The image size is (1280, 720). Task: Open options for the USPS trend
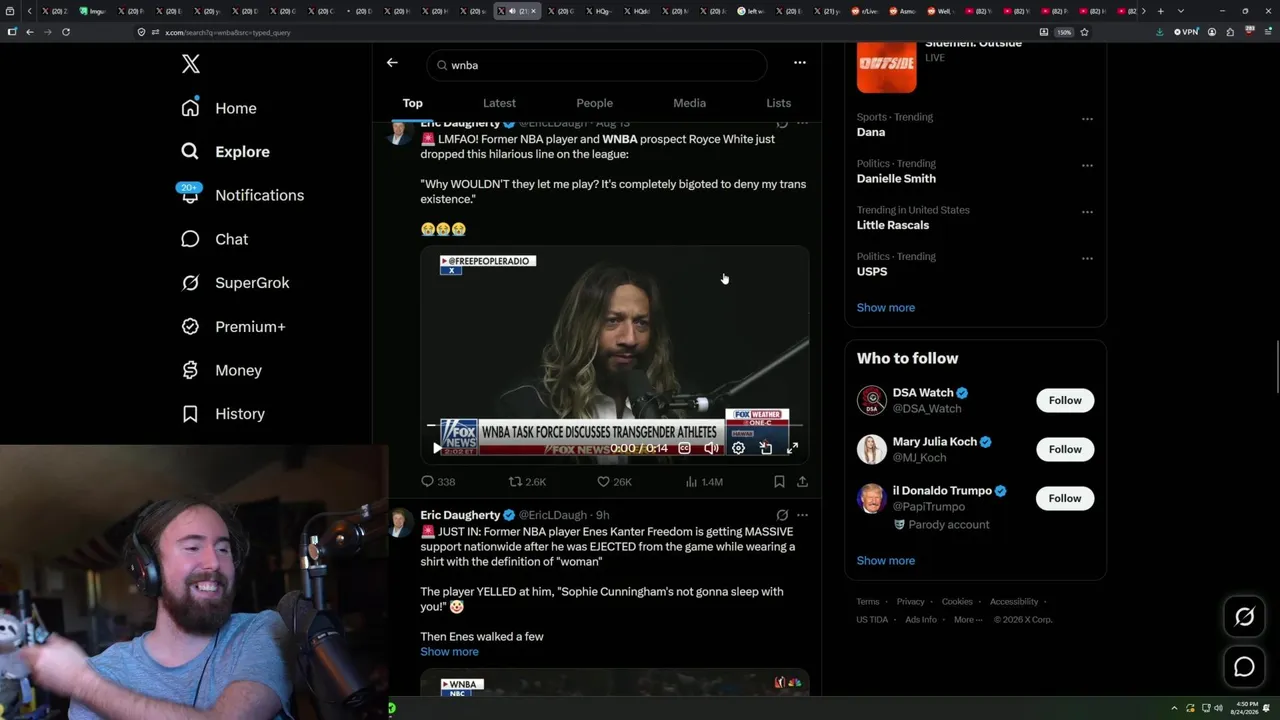click(x=1087, y=258)
